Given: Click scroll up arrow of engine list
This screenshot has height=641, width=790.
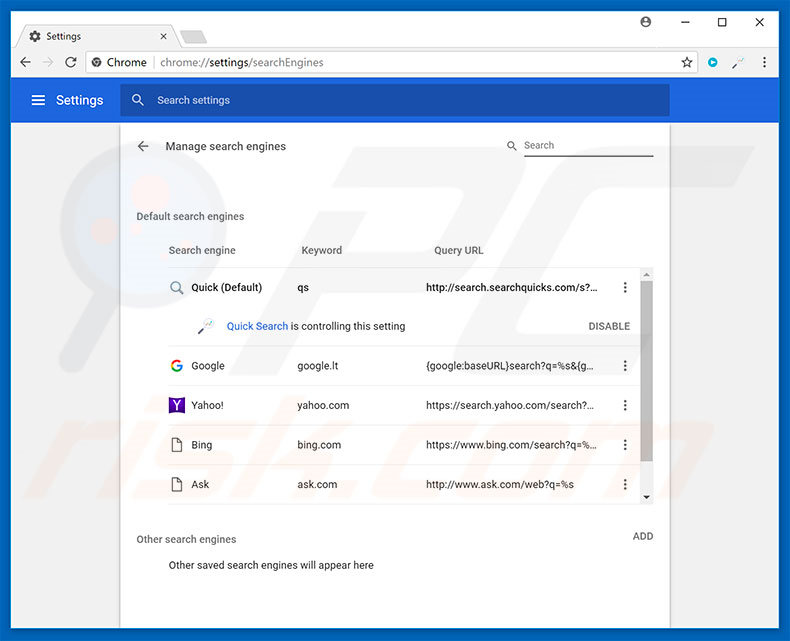Looking at the screenshot, I should [x=646, y=275].
